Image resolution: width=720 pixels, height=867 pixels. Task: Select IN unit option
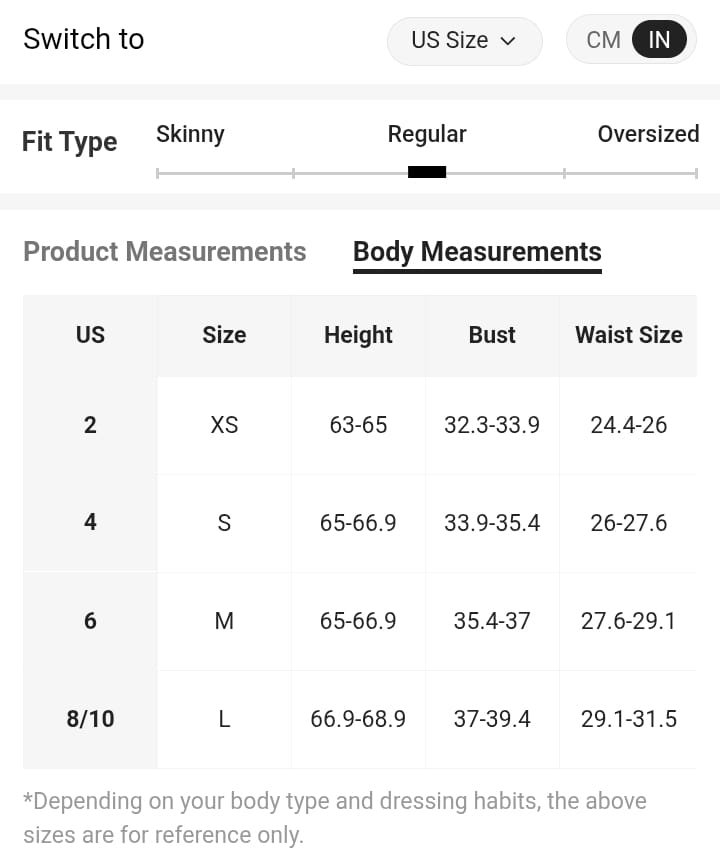[659, 41]
